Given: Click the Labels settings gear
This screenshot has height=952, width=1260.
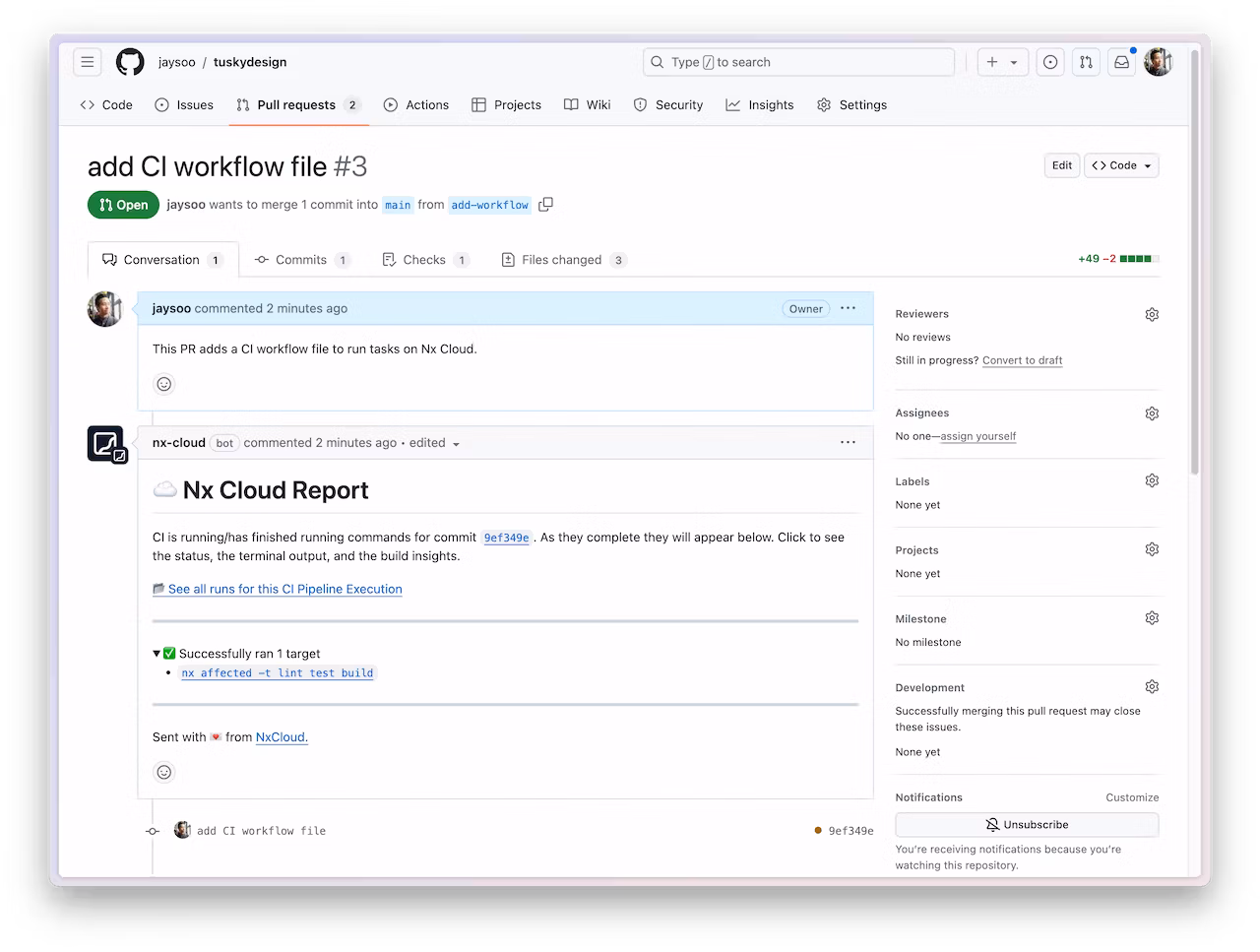Looking at the screenshot, I should 1152,479.
